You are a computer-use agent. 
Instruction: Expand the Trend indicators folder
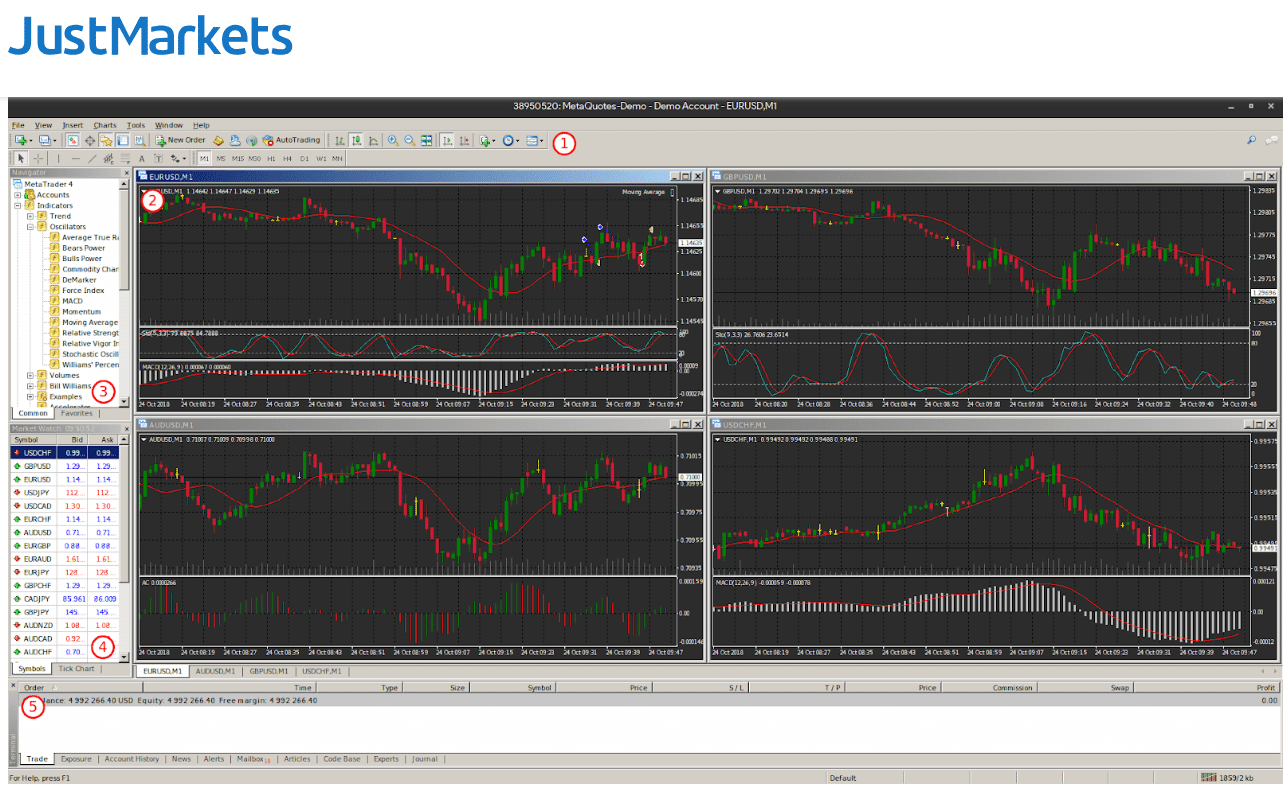click(30, 216)
